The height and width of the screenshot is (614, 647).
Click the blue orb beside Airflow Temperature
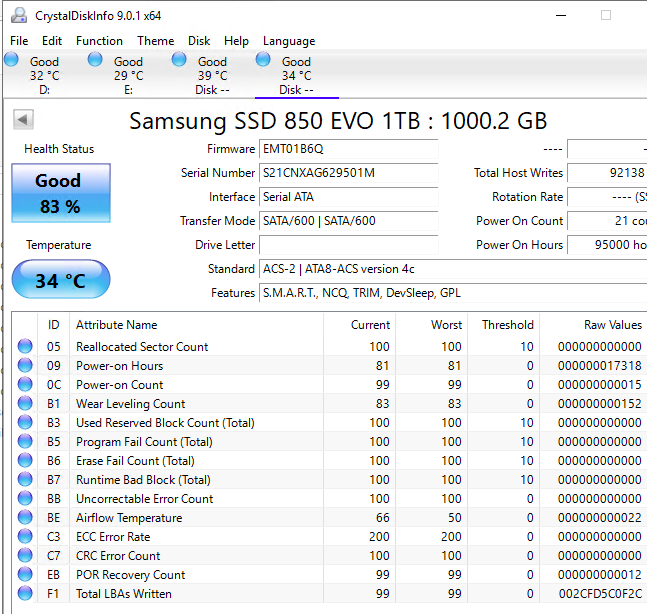pos(25,518)
